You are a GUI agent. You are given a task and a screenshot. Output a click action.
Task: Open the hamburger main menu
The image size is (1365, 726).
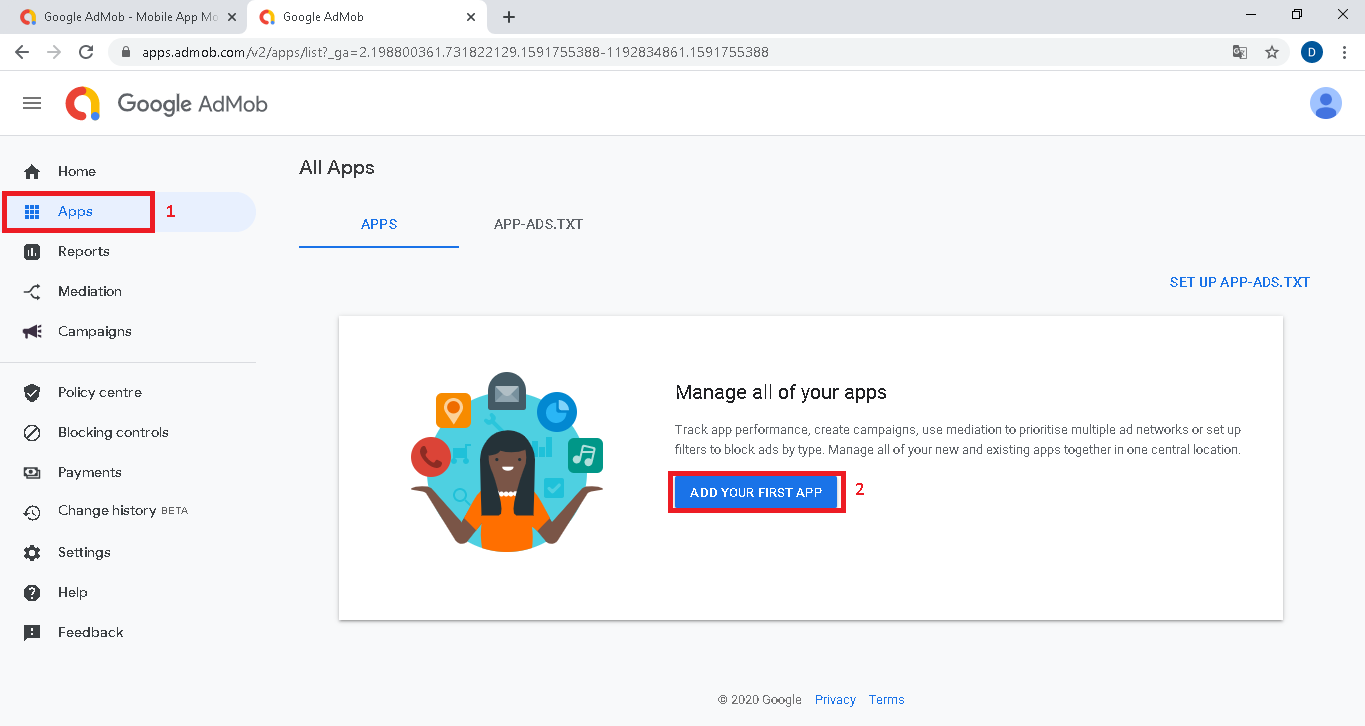[x=32, y=103]
